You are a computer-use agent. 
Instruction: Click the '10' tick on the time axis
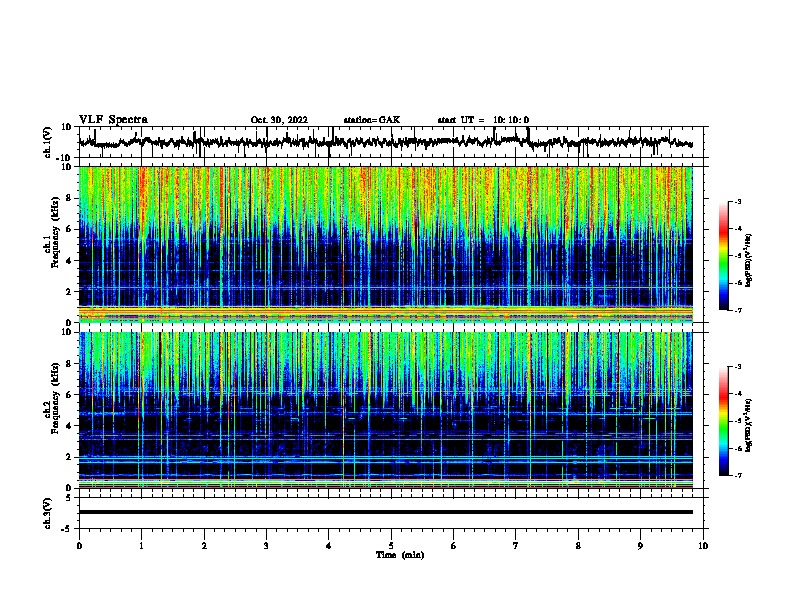(x=703, y=546)
